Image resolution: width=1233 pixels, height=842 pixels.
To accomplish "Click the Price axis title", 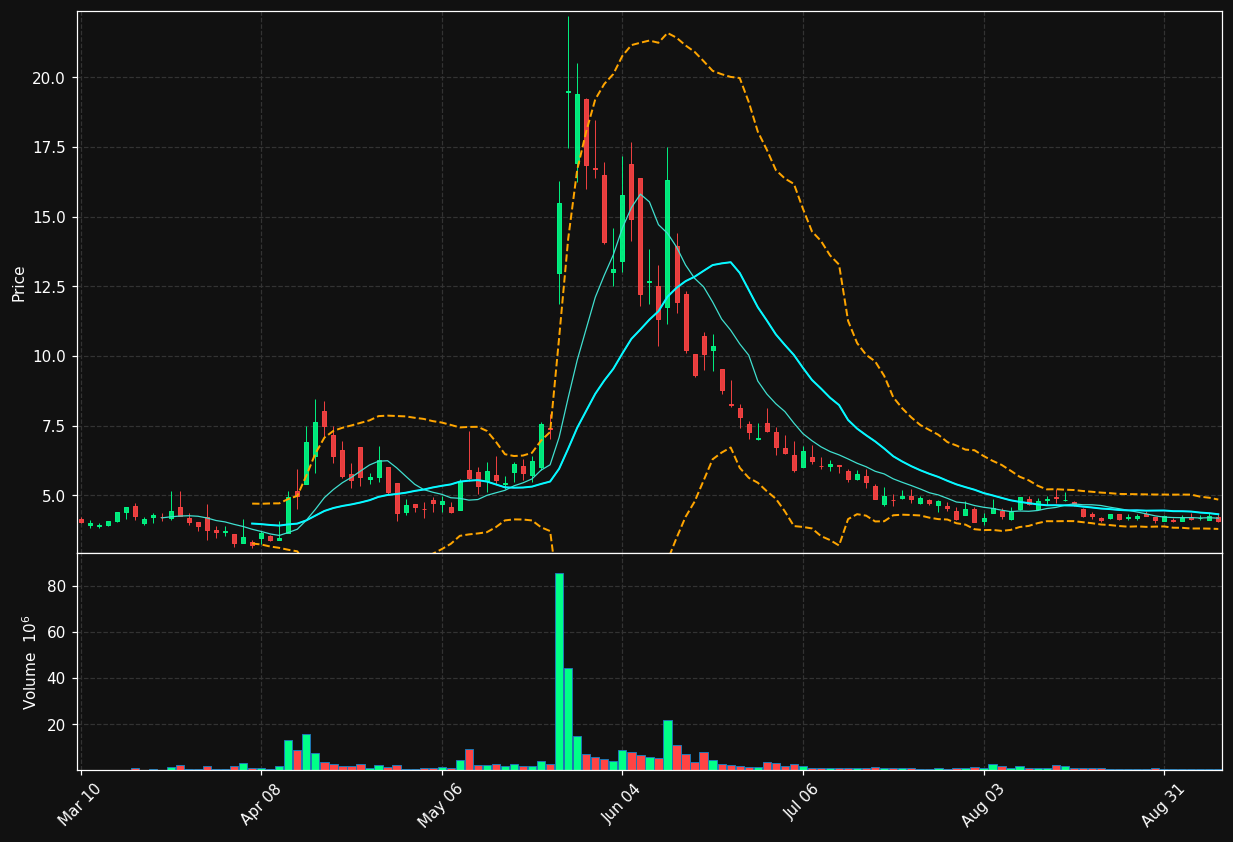I will [19, 283].
